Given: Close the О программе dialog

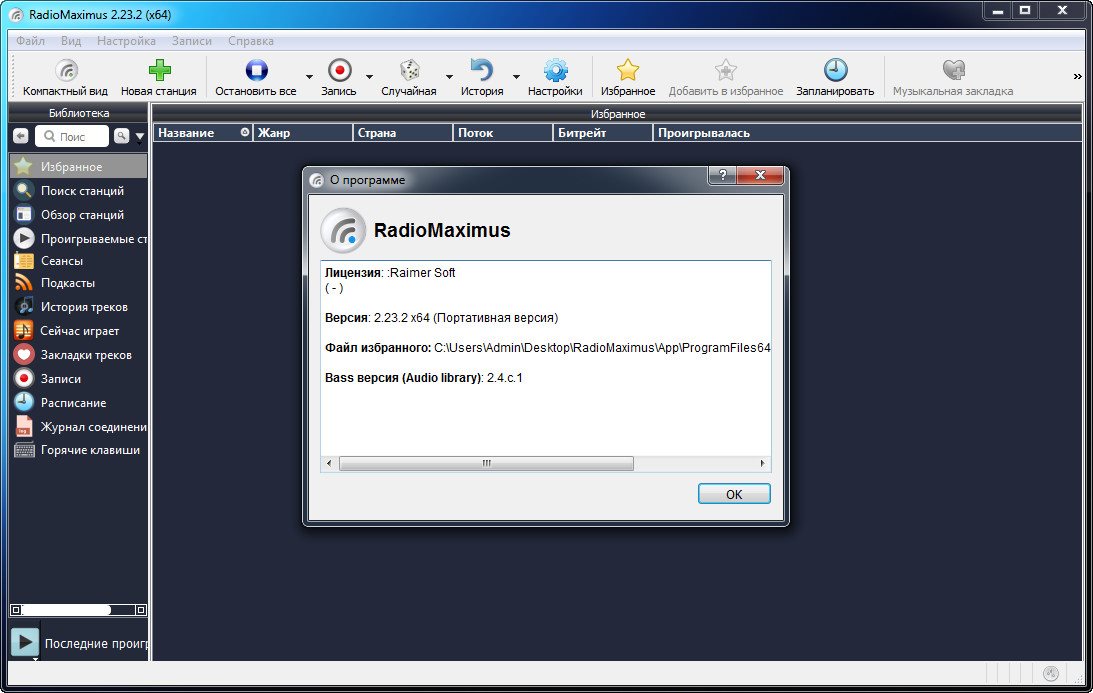Looking at the screenshot, I should (x=760, y=175).
